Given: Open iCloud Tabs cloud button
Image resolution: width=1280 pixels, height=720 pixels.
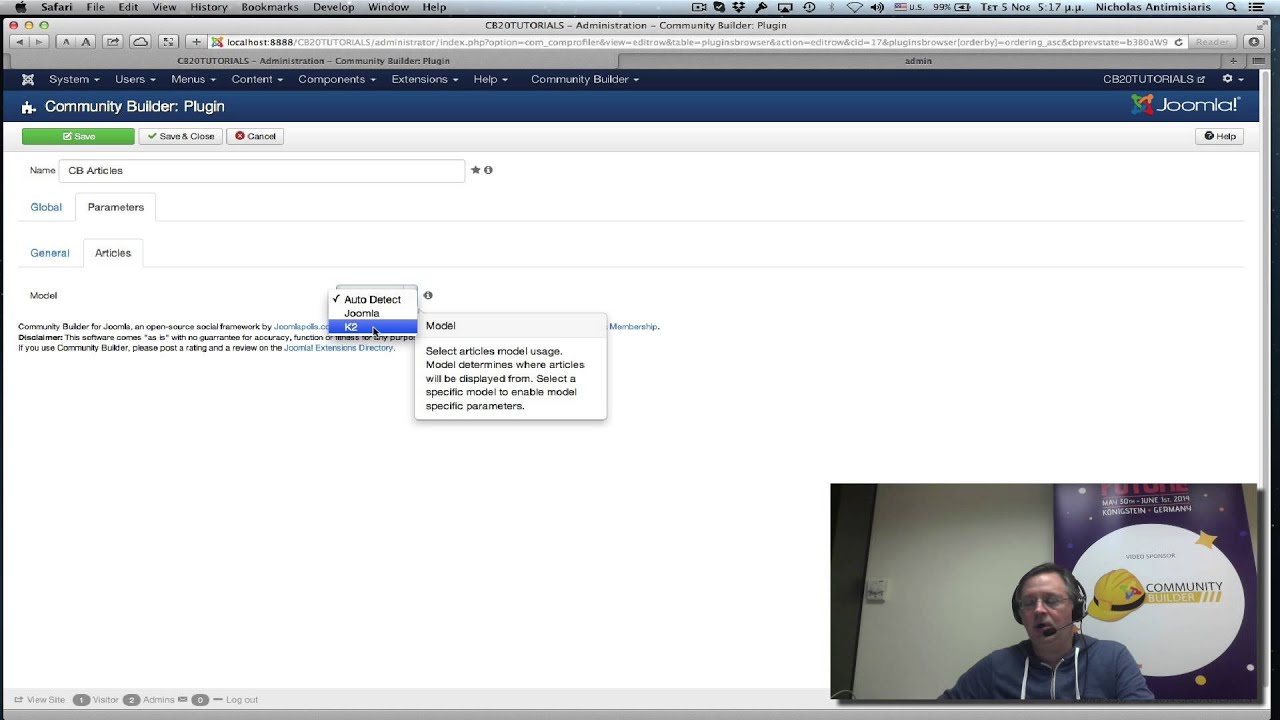Looking at the screenshot, I should pyautogui.click(x=141, y=42).
